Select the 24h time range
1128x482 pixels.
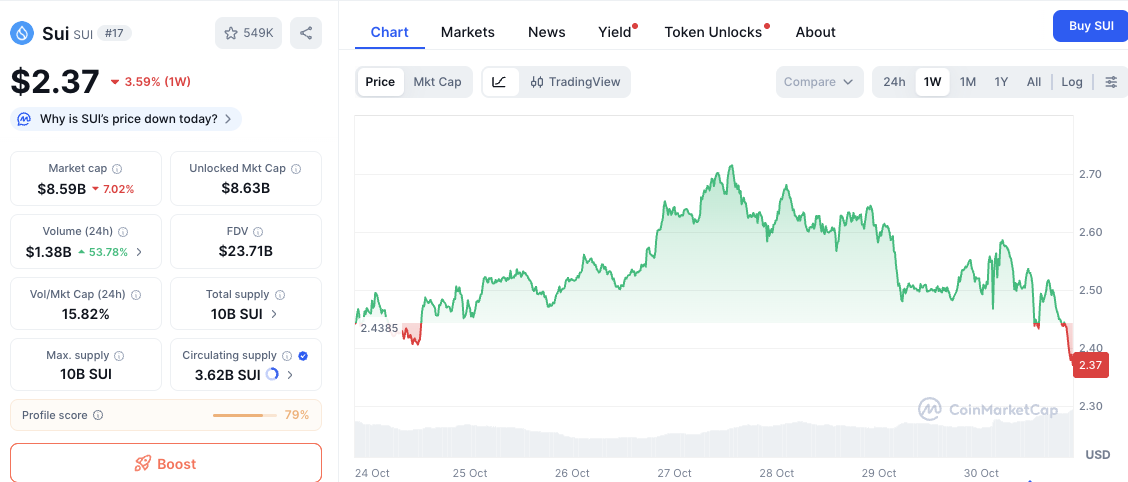(x=894, y=82)
